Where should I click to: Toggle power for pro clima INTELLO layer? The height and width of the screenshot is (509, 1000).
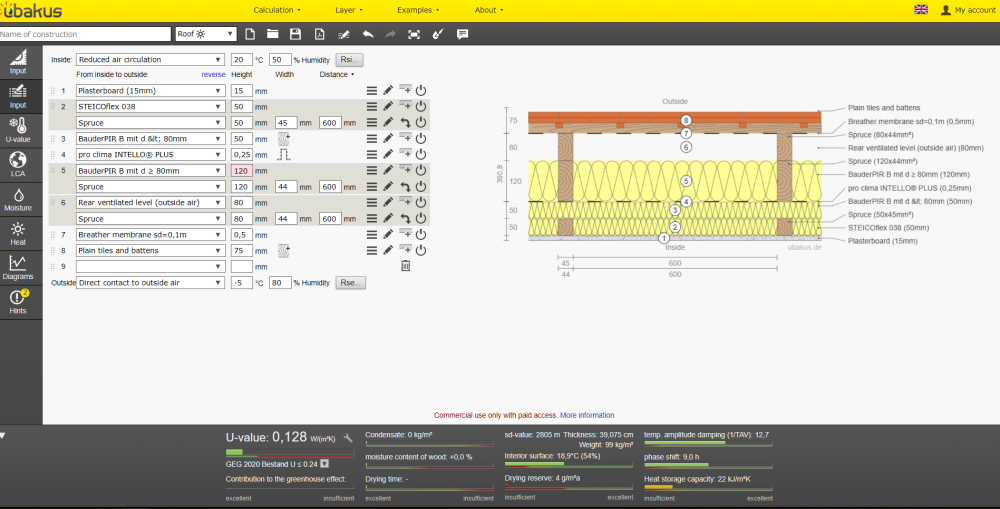click(x=421, y=154)
